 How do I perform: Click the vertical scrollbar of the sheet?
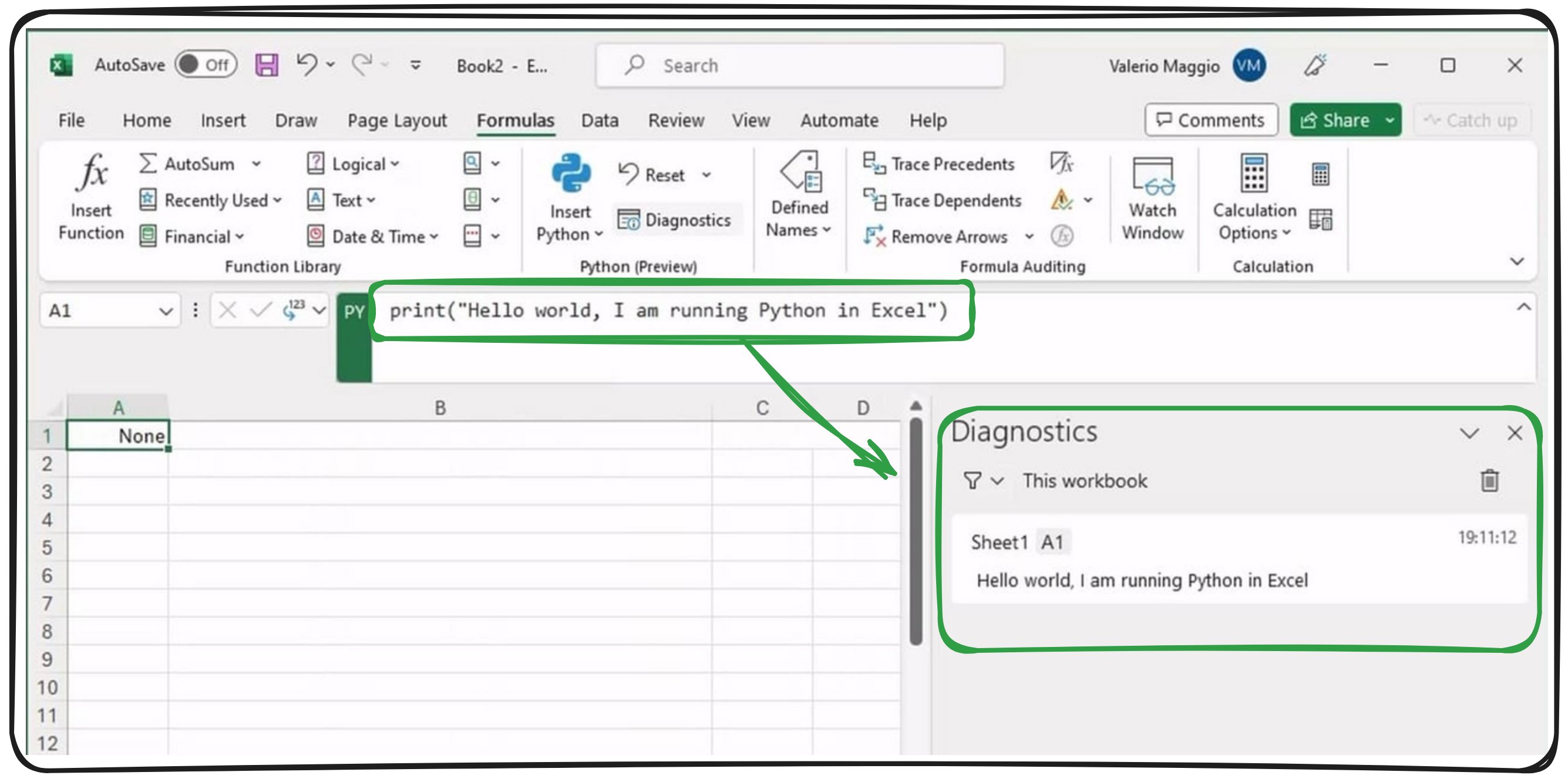(x=916, y=530)
